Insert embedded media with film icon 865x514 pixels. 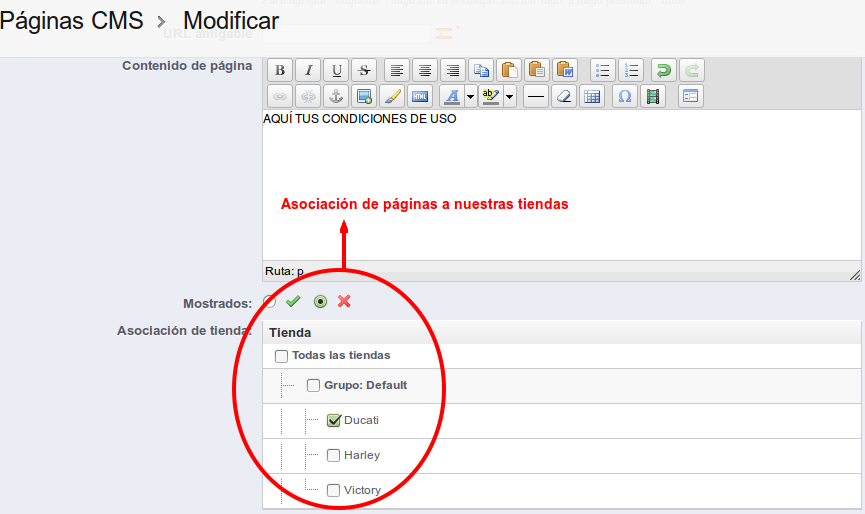pyautogui.click(x=653, y=97)
